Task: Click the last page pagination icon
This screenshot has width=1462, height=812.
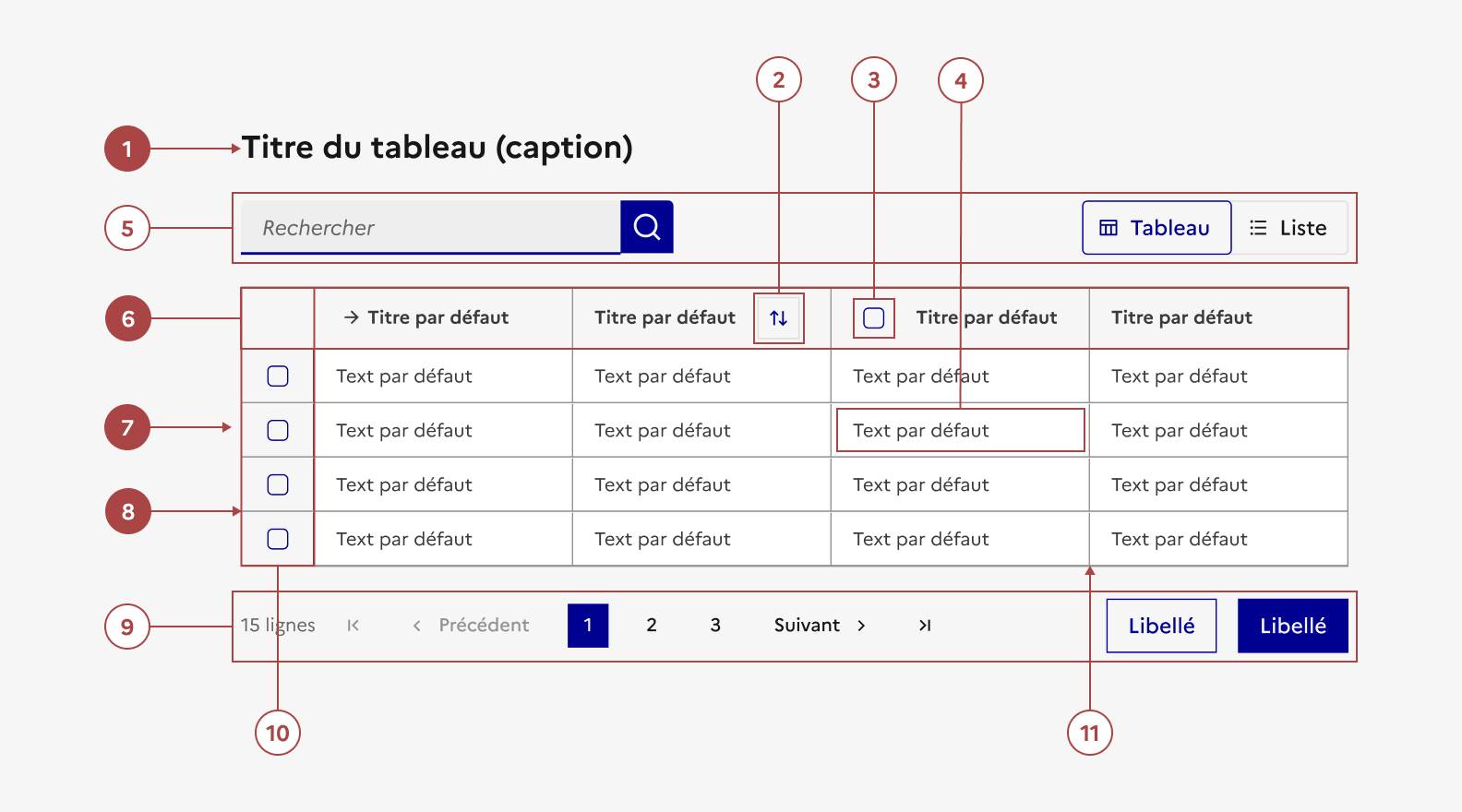Action: (925, 626)
